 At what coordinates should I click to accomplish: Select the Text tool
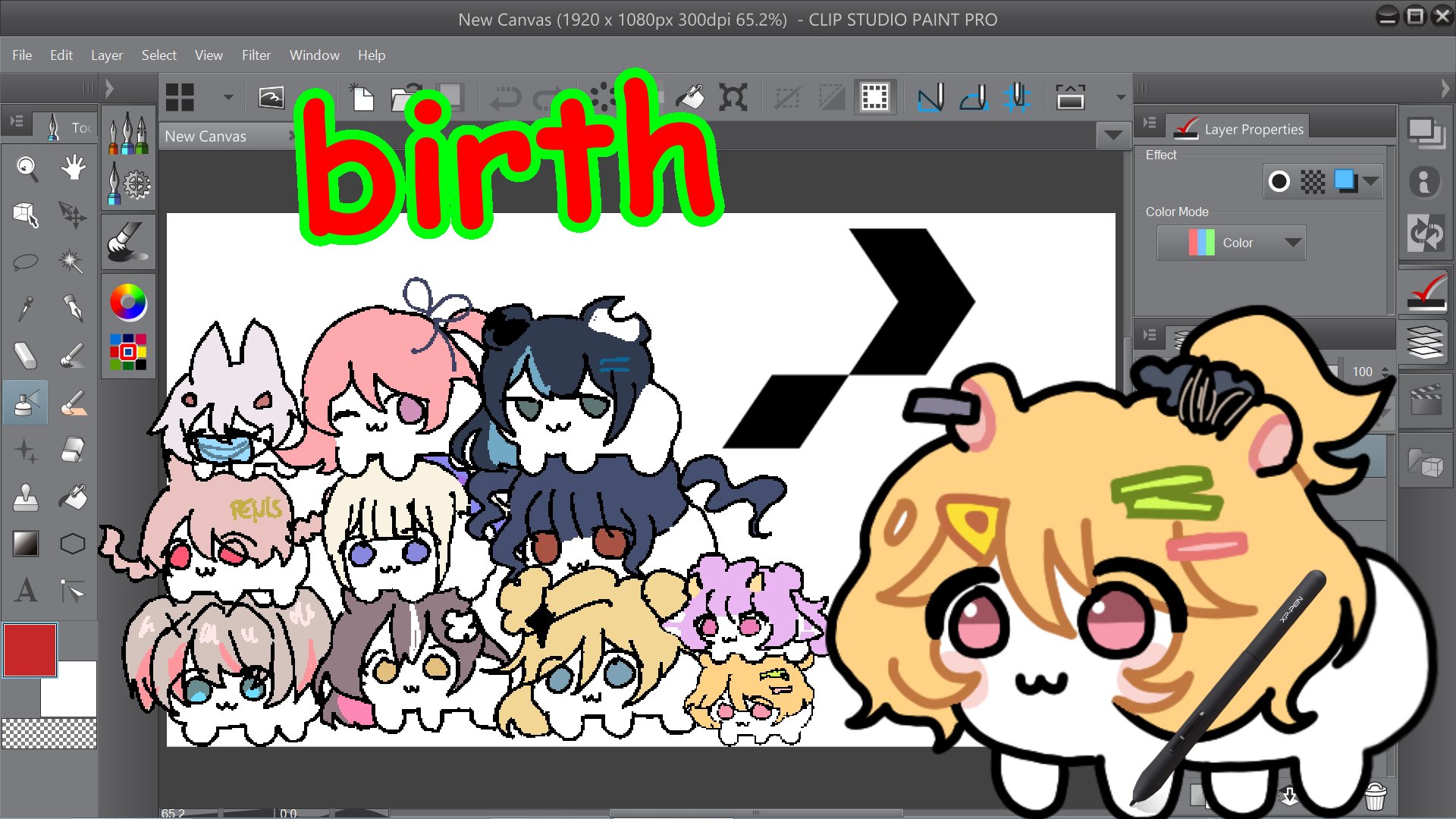pos(26,590)
